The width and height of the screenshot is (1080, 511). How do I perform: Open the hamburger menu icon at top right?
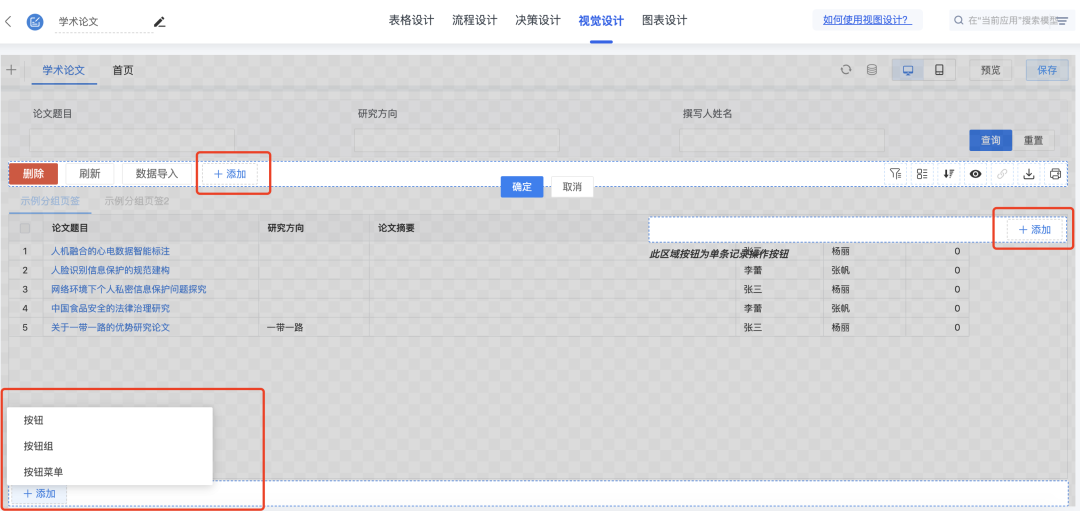coord(1061,21)
